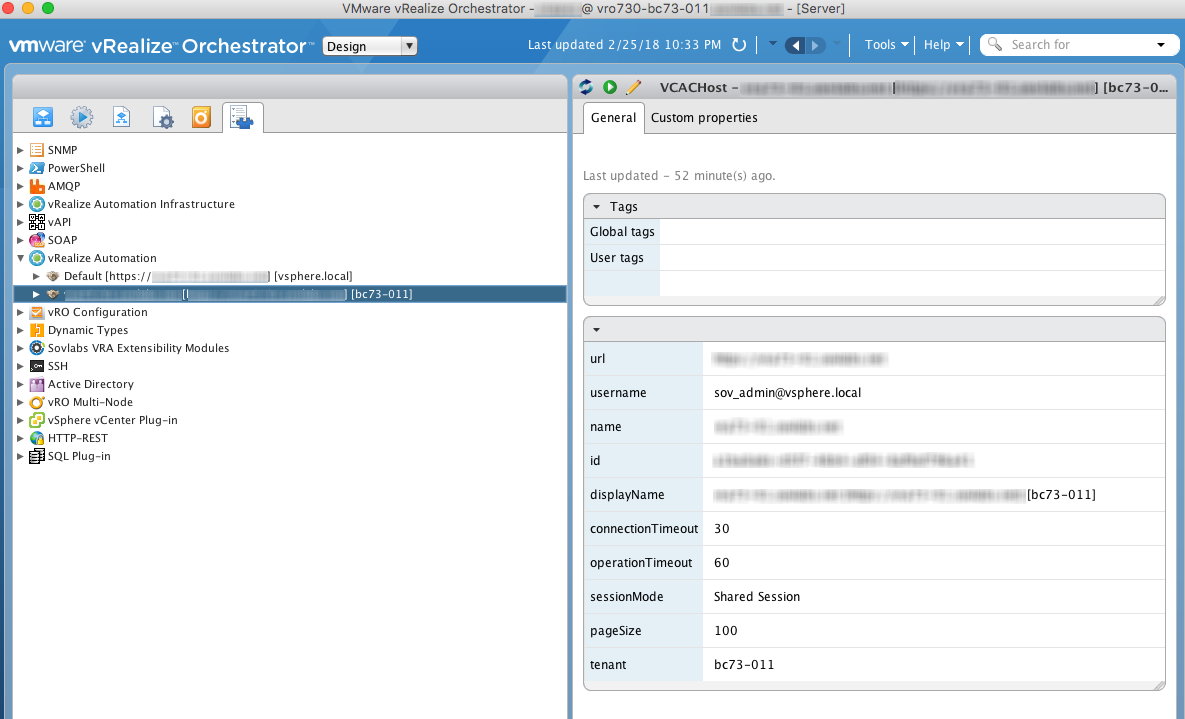
Task: Click the Global tags row label
Action: (622, 231)
